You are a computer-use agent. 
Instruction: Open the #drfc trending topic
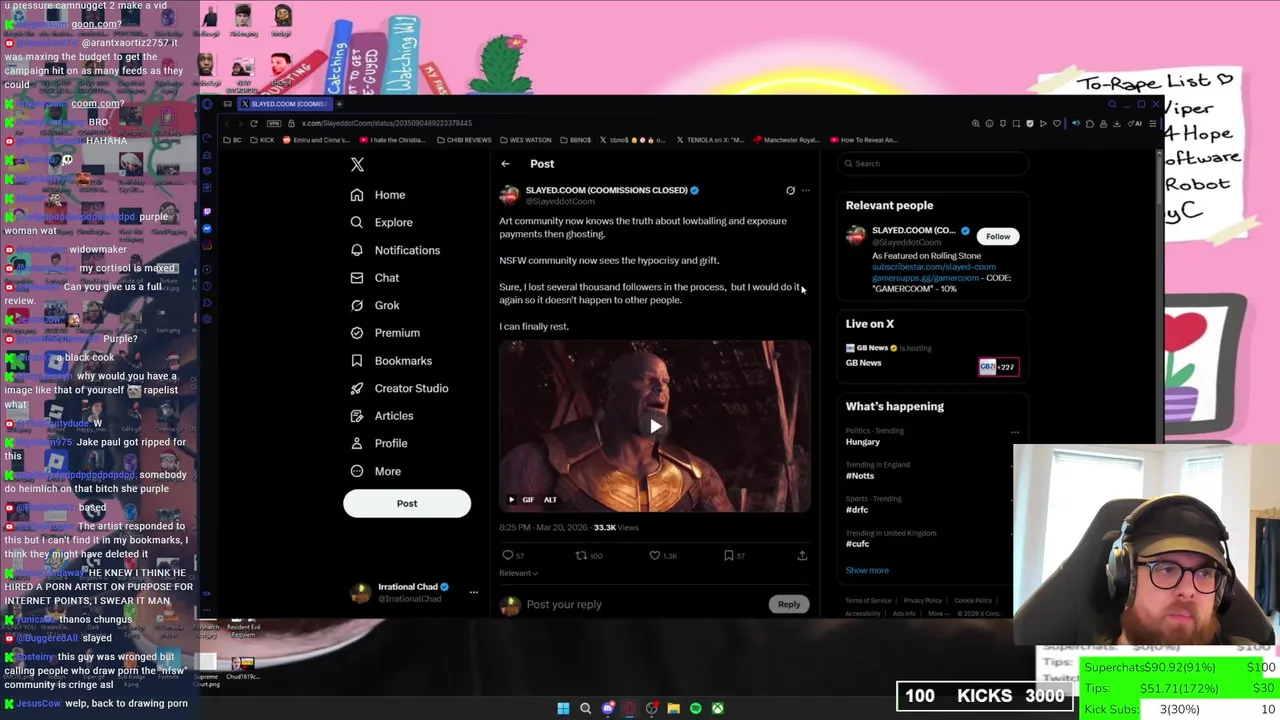857,510
